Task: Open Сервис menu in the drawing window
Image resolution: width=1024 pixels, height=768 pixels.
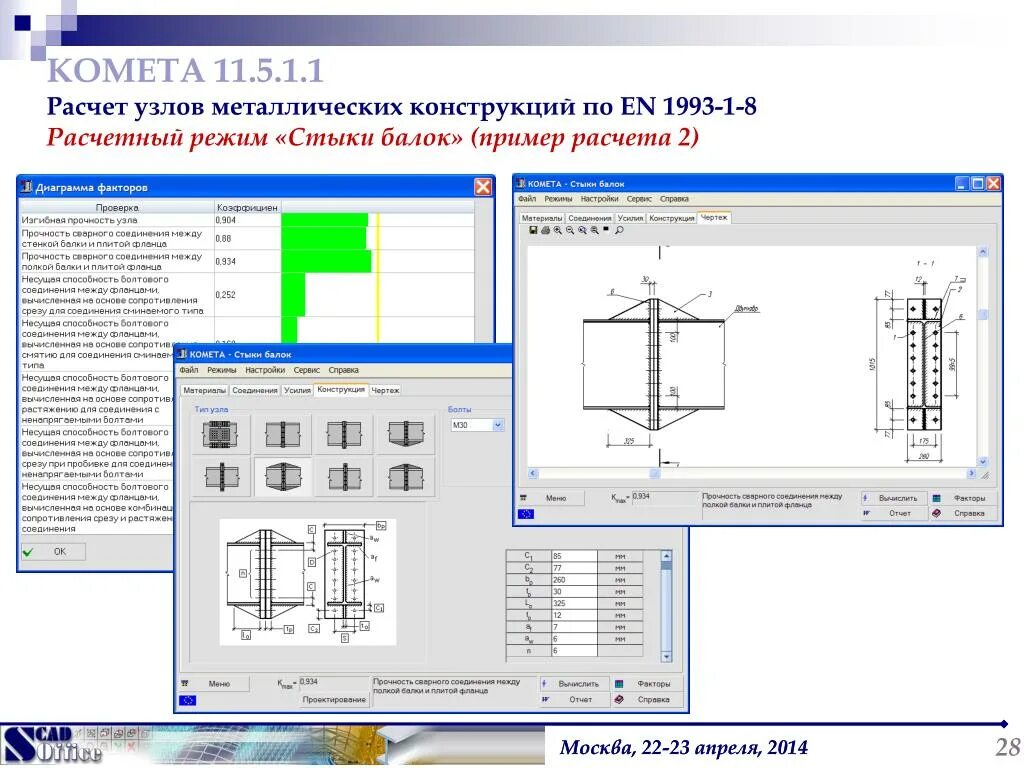Action: coord(639,199)
